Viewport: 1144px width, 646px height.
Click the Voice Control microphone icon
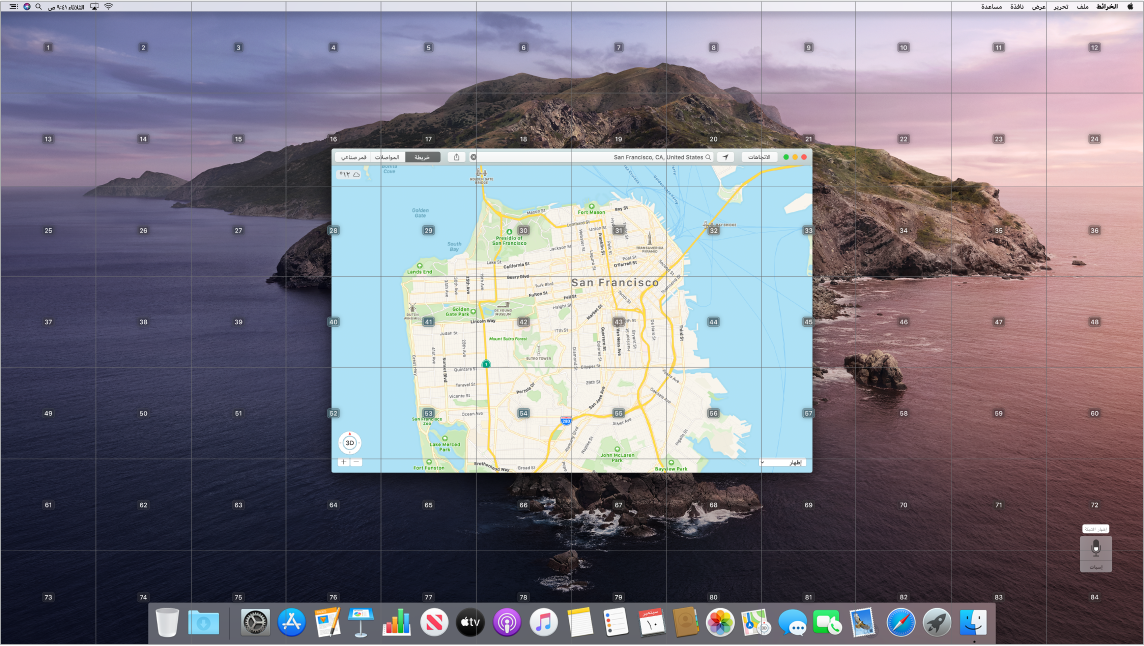point(1096,548)
